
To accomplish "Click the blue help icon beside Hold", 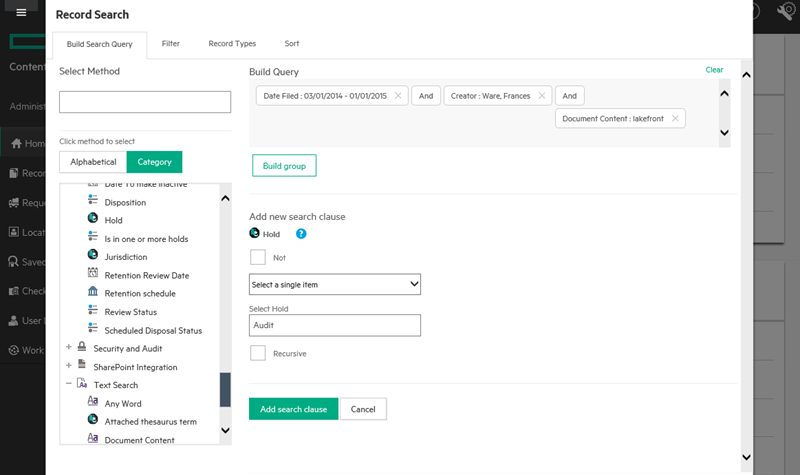I will (301, 234).
